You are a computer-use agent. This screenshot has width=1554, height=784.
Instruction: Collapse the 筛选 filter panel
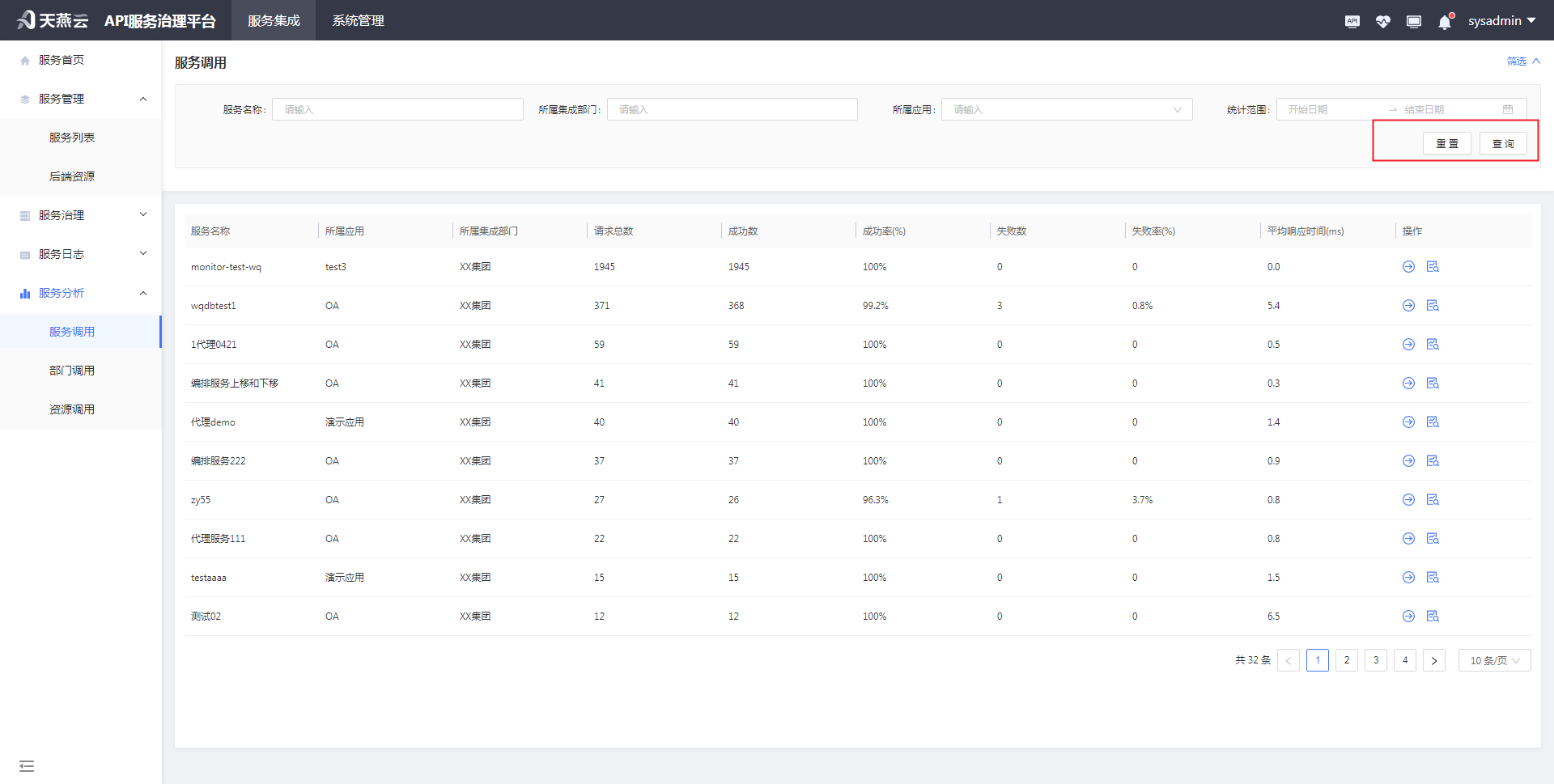(x=1522, y=61)
